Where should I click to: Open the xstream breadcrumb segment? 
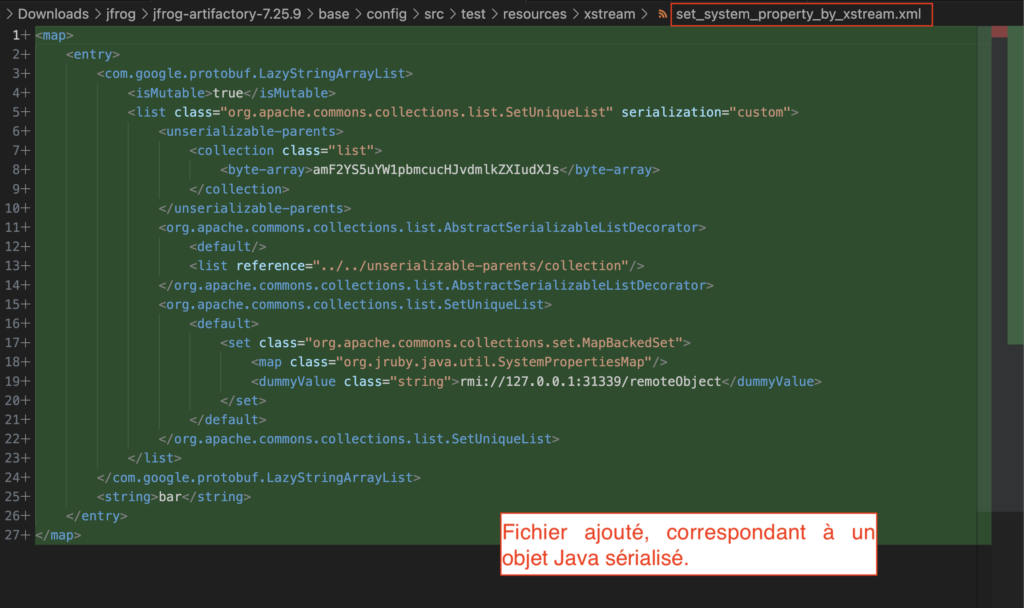click(x=609, y=14)
